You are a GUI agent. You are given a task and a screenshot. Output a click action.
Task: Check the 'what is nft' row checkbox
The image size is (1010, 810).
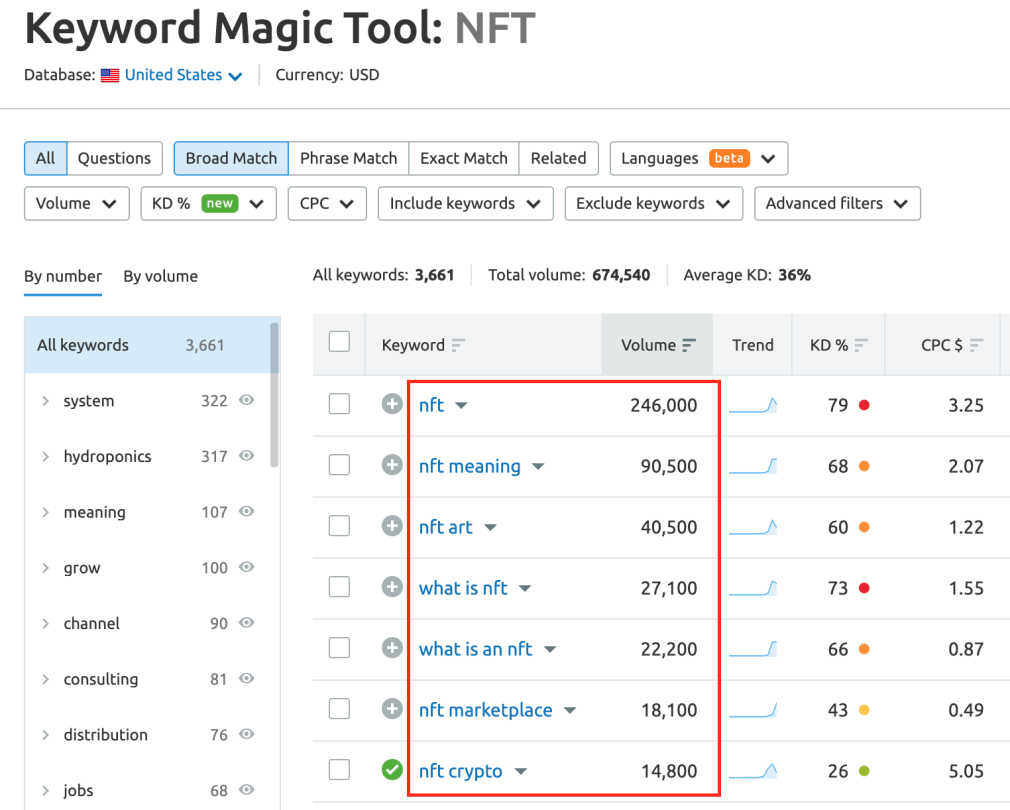[x=339, y=587]
